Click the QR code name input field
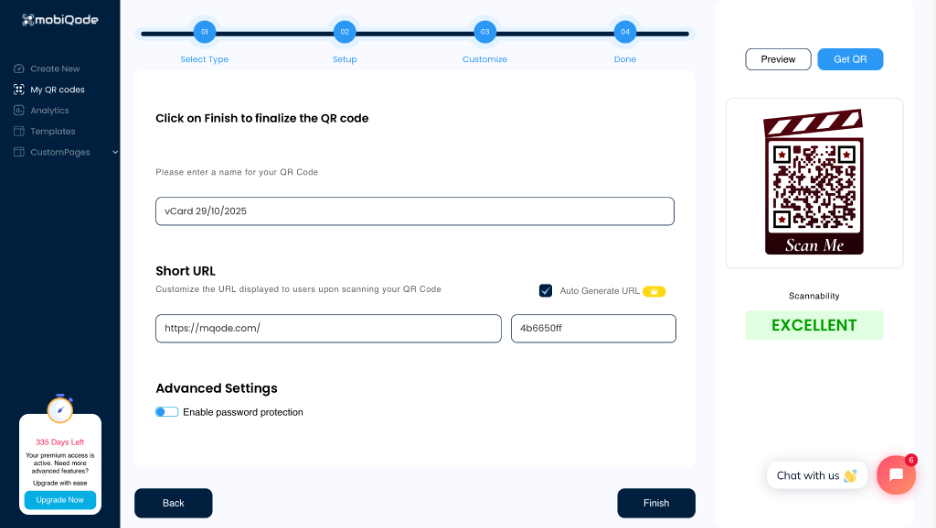Screen dimensions: 936x528 (414, 211)
